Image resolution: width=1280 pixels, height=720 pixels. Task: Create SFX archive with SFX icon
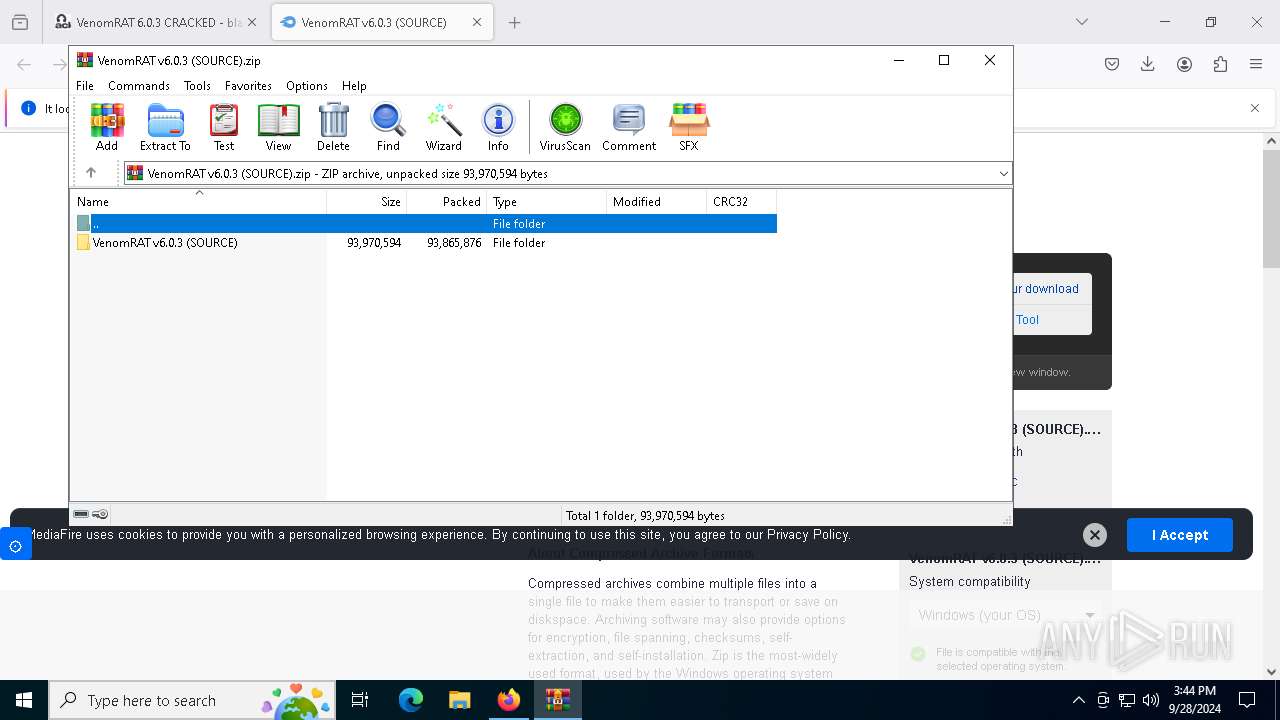689,127
